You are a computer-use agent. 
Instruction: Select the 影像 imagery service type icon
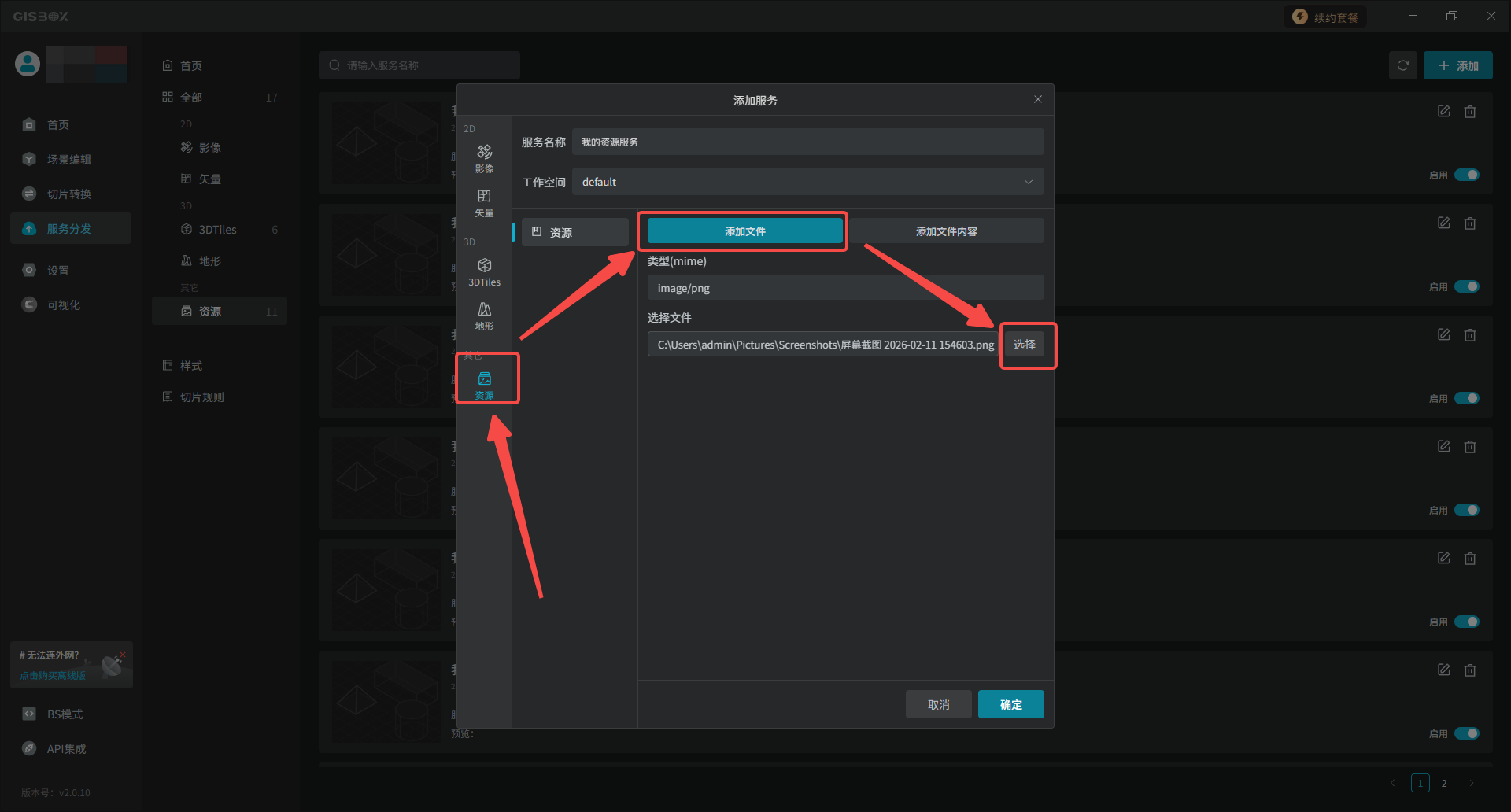coord(484,157)
